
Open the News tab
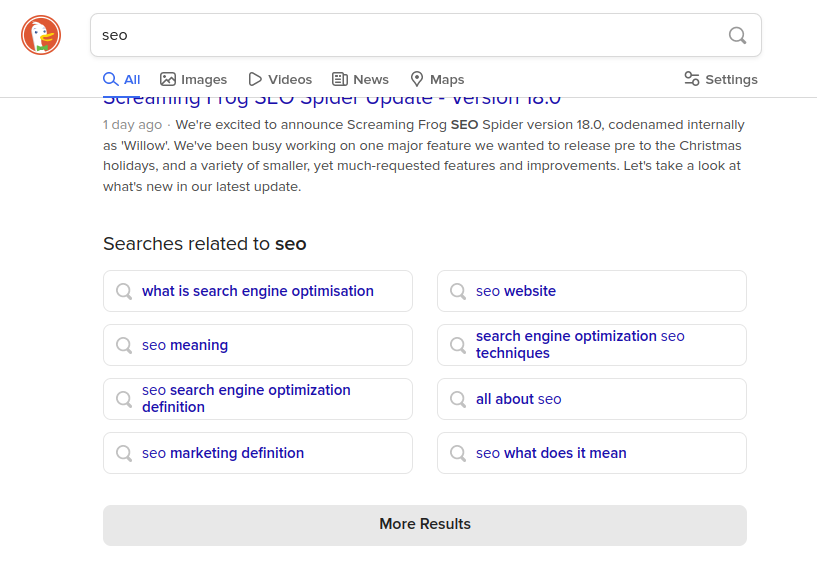(x=361, y=79)
